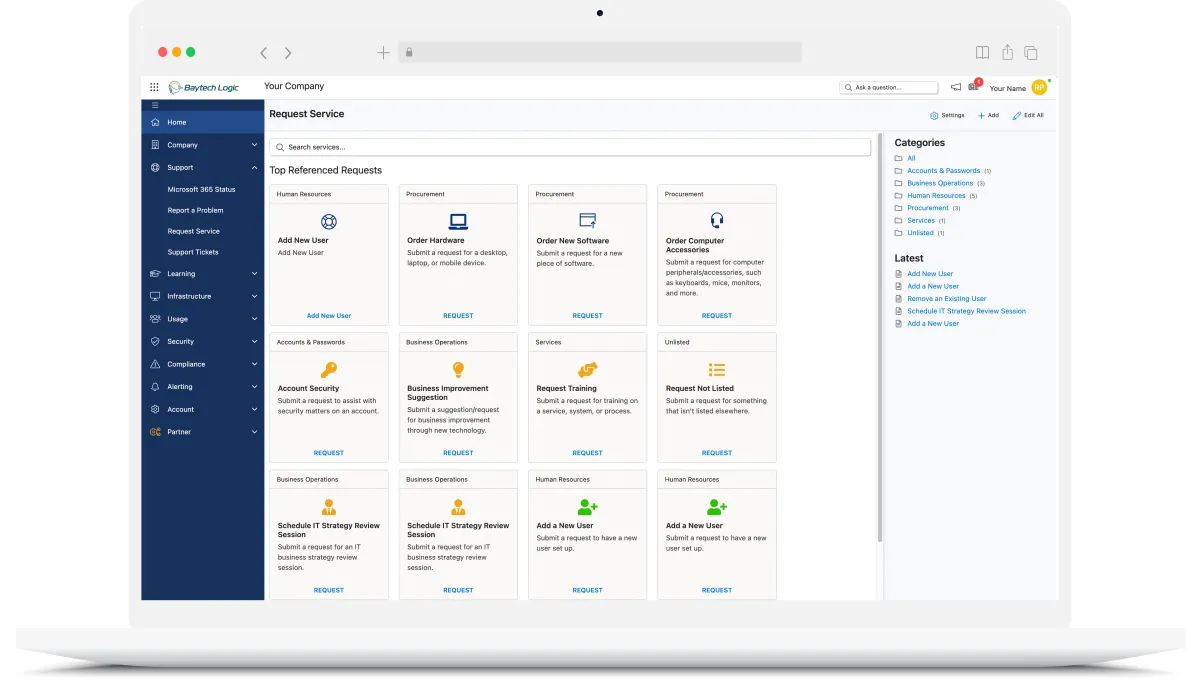The image size is (1200, 680).
Task: Click REQUEST on Business Improvement Suggestion card
Action: (458, 453)
